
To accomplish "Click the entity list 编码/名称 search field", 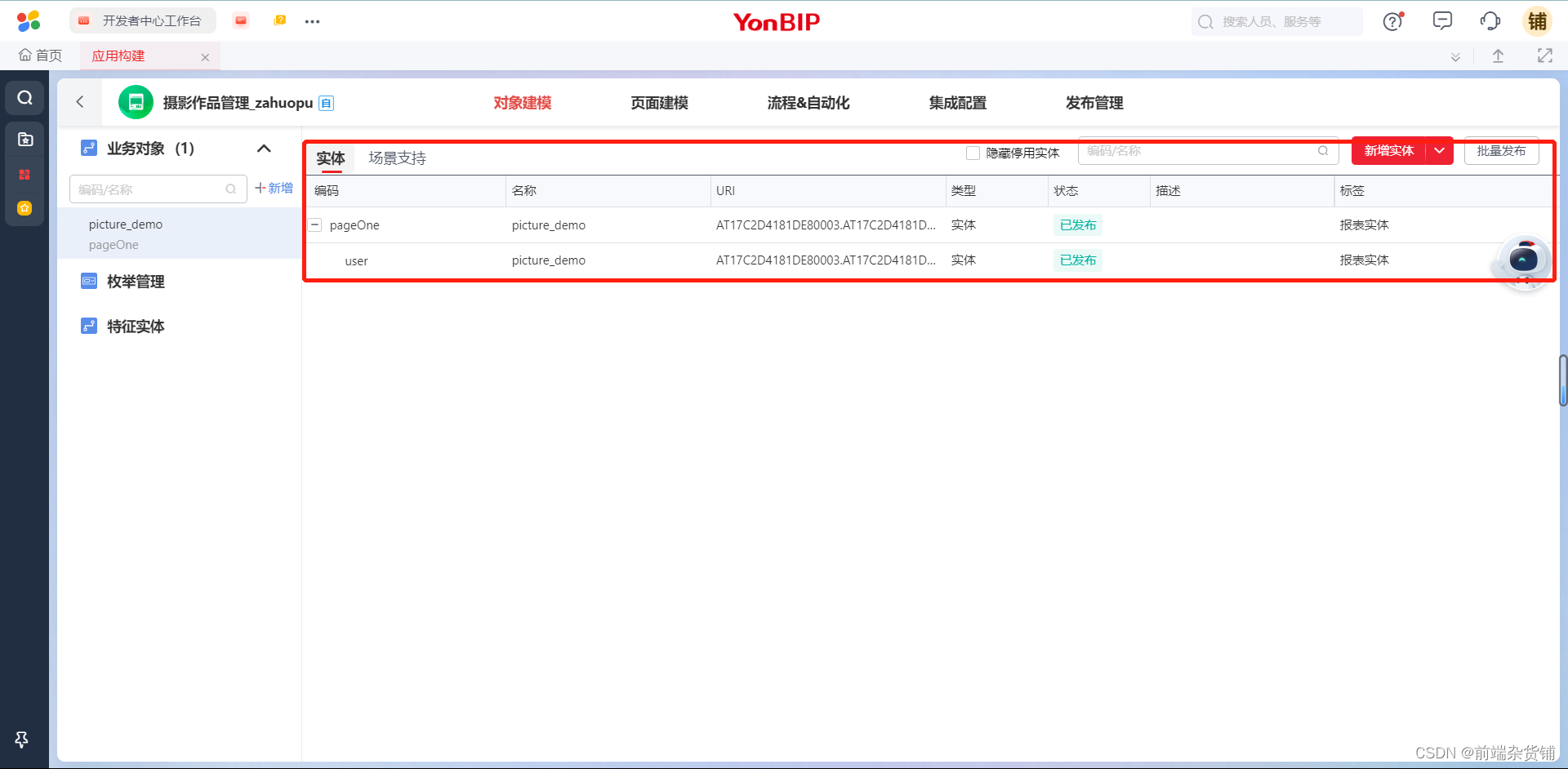I will pos(1208,151).
